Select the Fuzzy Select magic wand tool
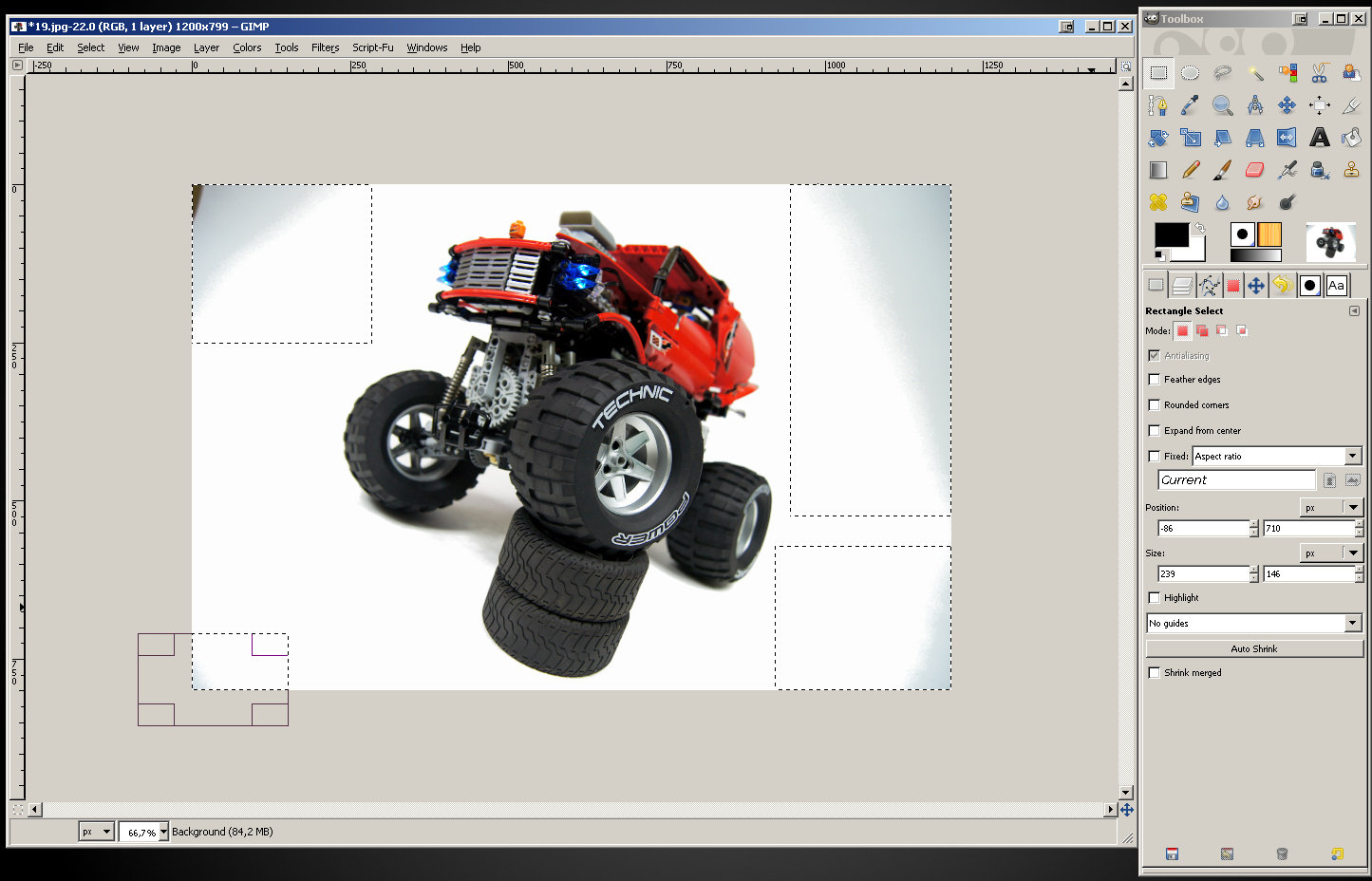The height and width of the screenshot is (881, 1372). tap(1255, 73)
